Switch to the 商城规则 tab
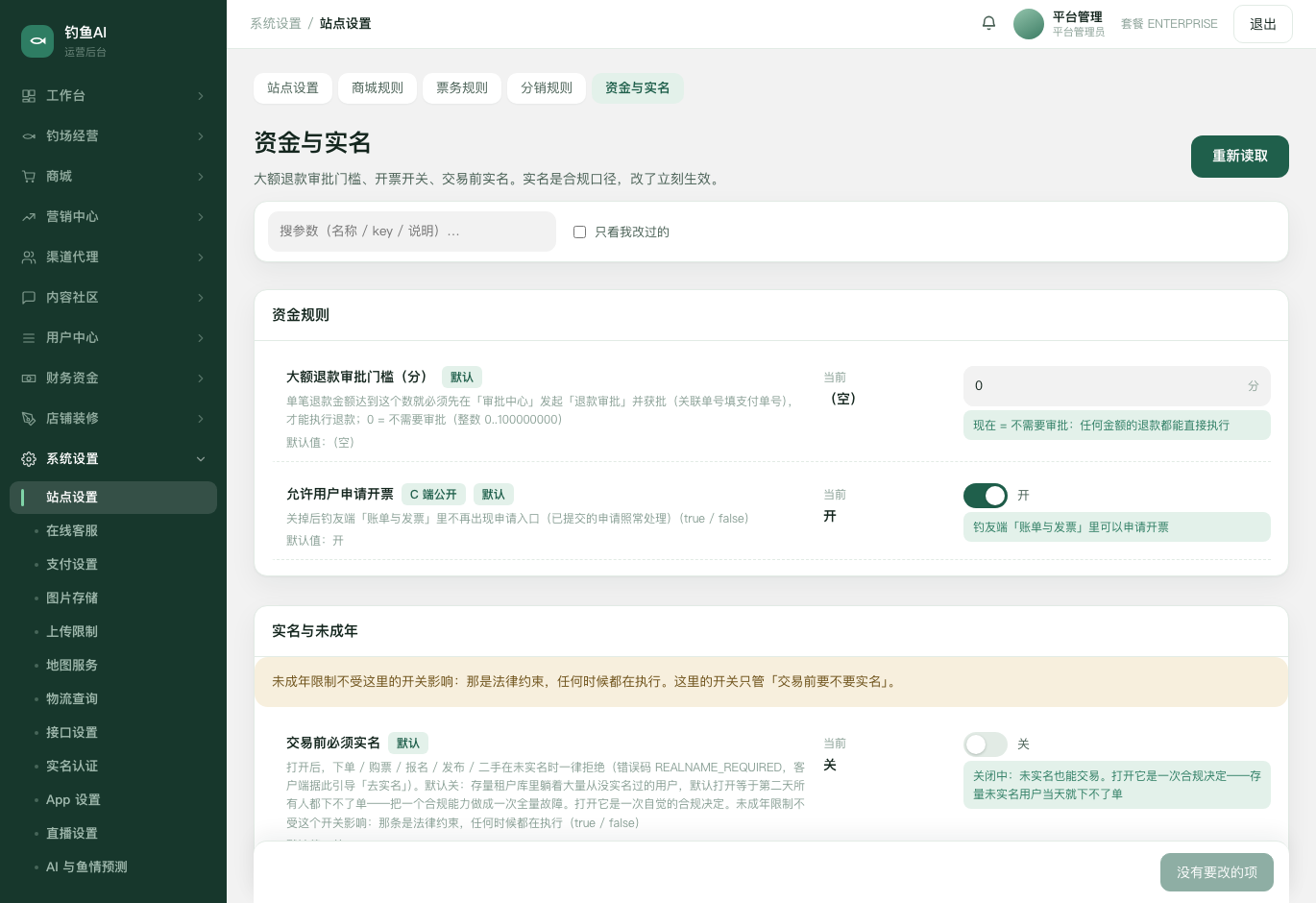The width and height of the screenshot is (1316, 903). tap(378, 87)
